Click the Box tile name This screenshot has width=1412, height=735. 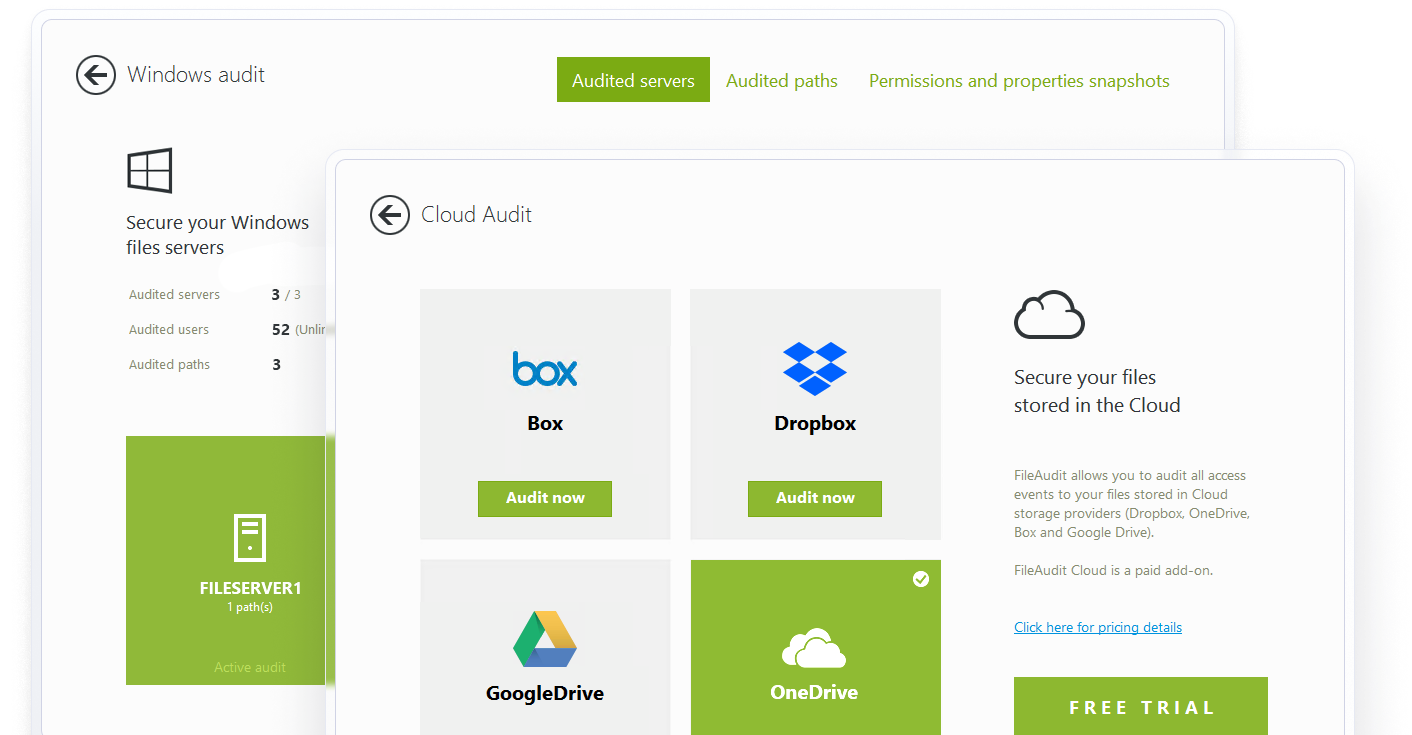(545, 423)
